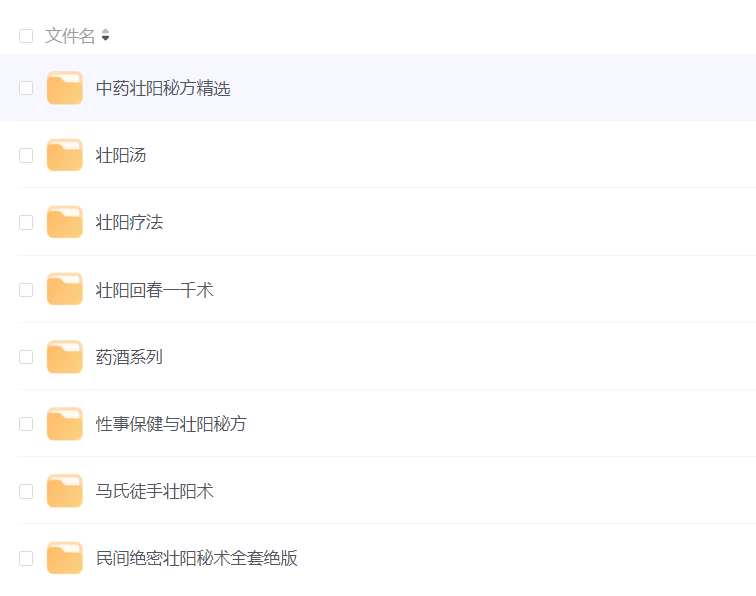Image resolution: width=756 pixels, height=596 pixels.
Task: Check the box for 马氏徒手壮阳术
Action: pyautogui.click(x=26, y=491)
